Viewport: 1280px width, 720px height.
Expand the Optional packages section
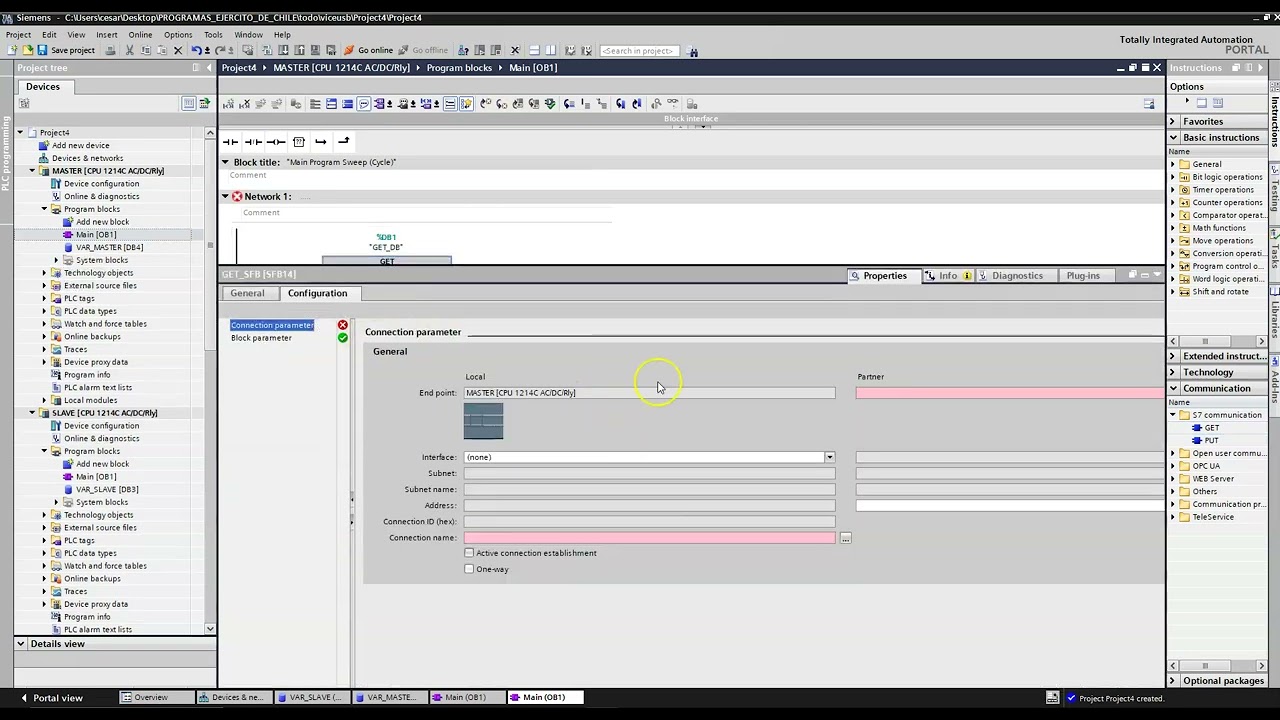[x=1216, y=681]
